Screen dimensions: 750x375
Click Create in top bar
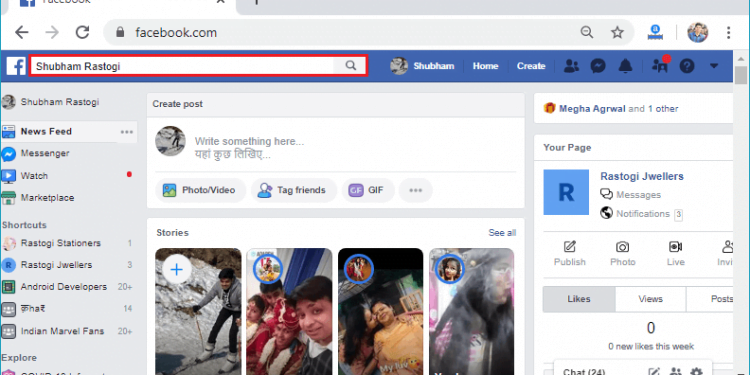531,66
